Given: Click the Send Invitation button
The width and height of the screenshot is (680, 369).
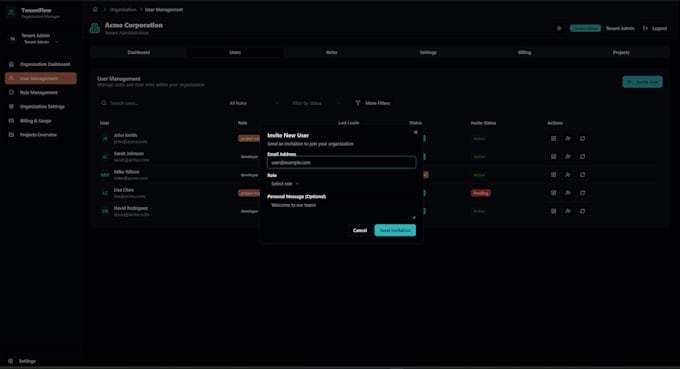Looking at the screenshot, I should point(395,230).
